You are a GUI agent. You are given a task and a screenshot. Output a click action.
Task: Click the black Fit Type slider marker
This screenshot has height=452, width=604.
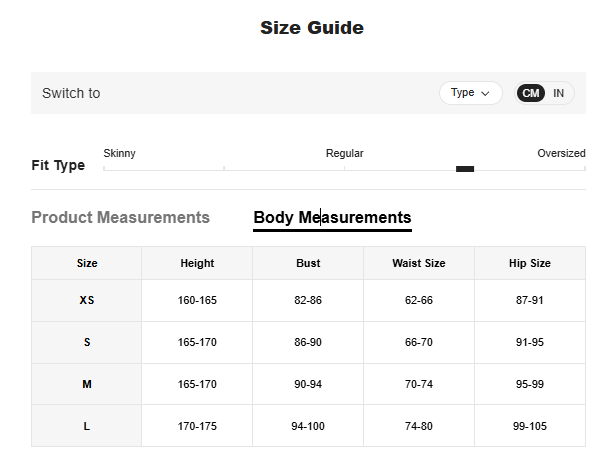tap(464, 168)
